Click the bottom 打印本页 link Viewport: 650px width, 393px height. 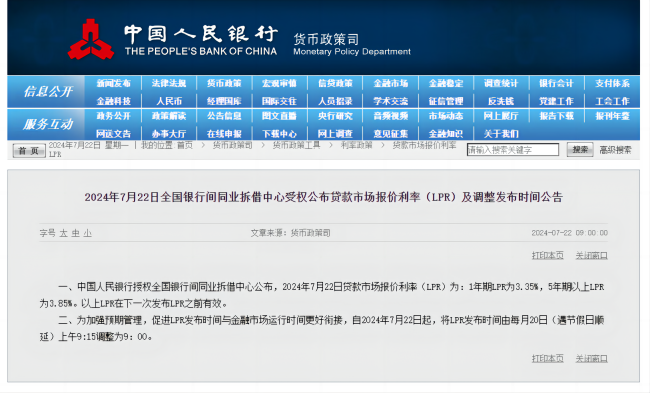(x=548, y=358)
